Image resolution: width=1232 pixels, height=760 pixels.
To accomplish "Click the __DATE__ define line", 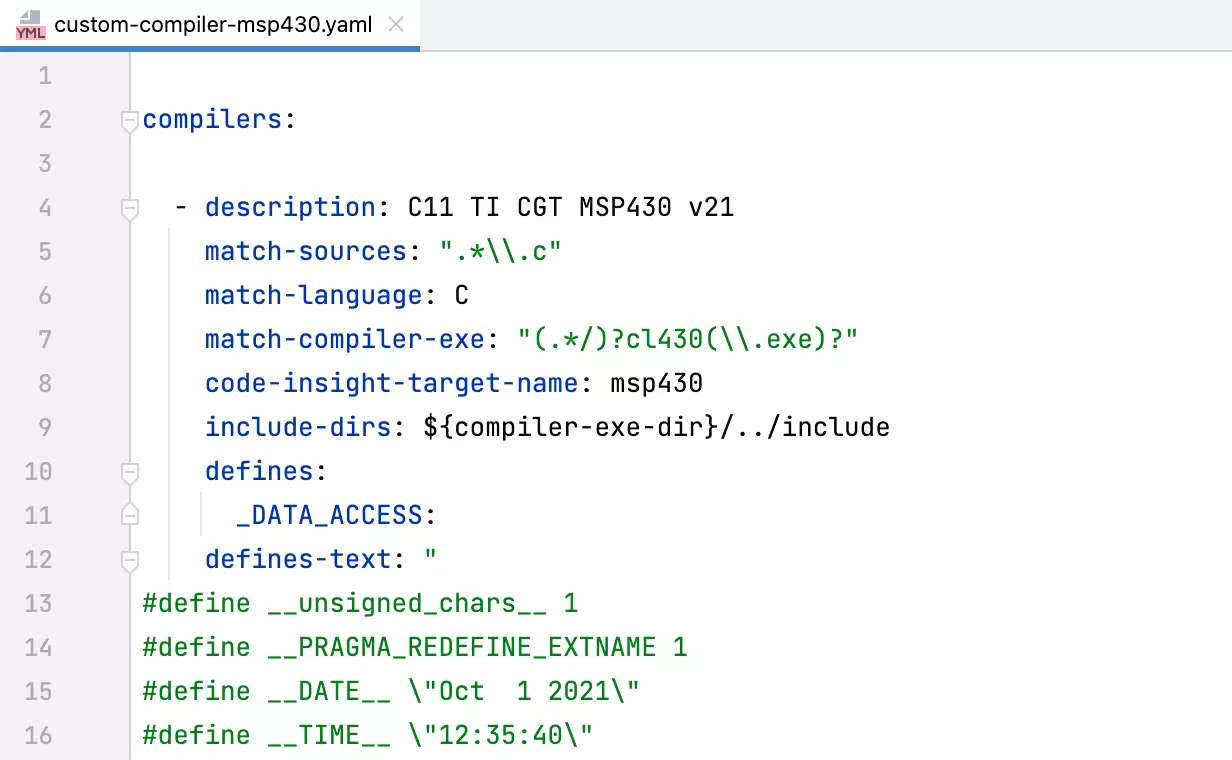I will (x=390, y=691).
